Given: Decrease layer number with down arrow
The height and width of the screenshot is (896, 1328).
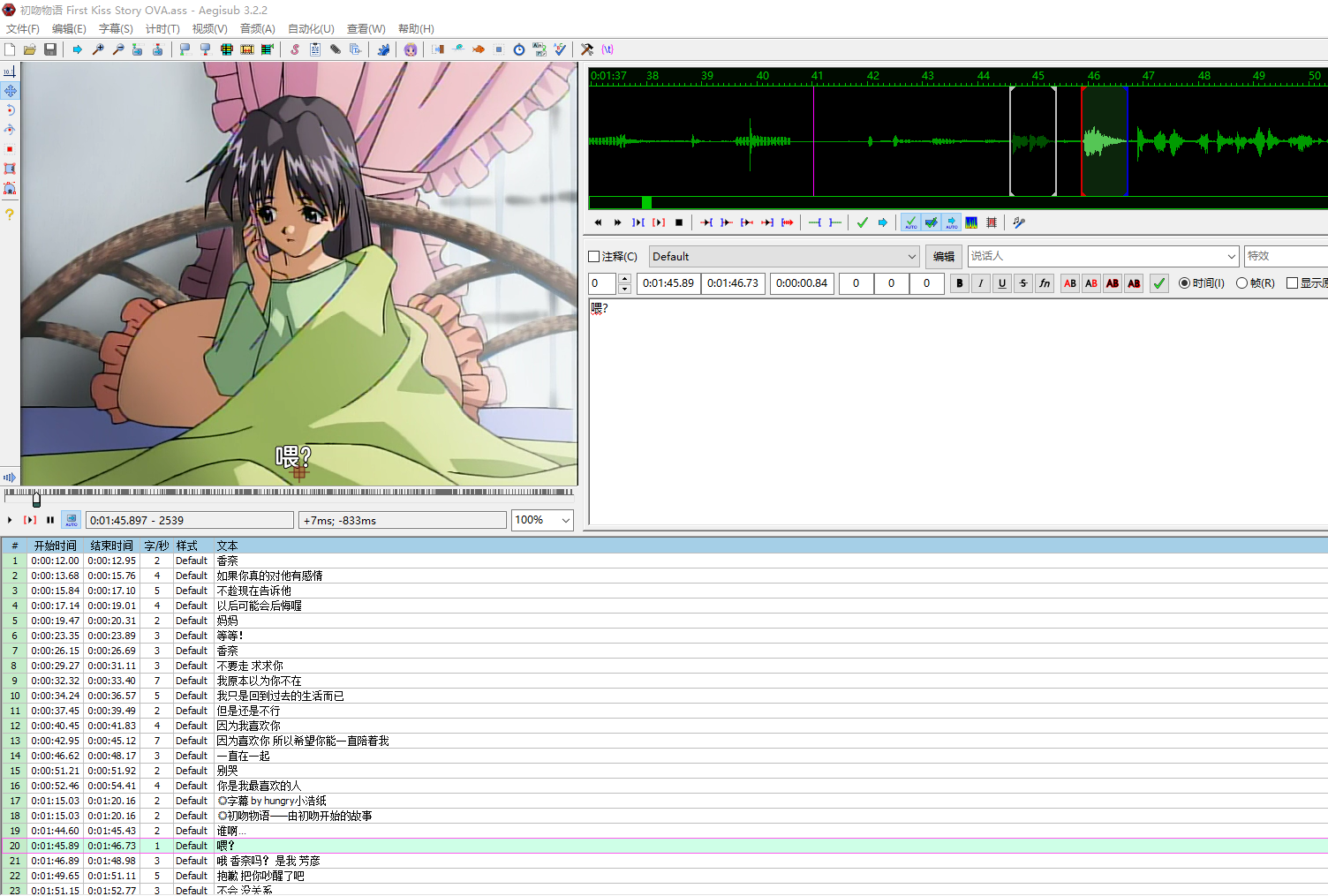Looking at the screenshot, I should click(624, 289).
